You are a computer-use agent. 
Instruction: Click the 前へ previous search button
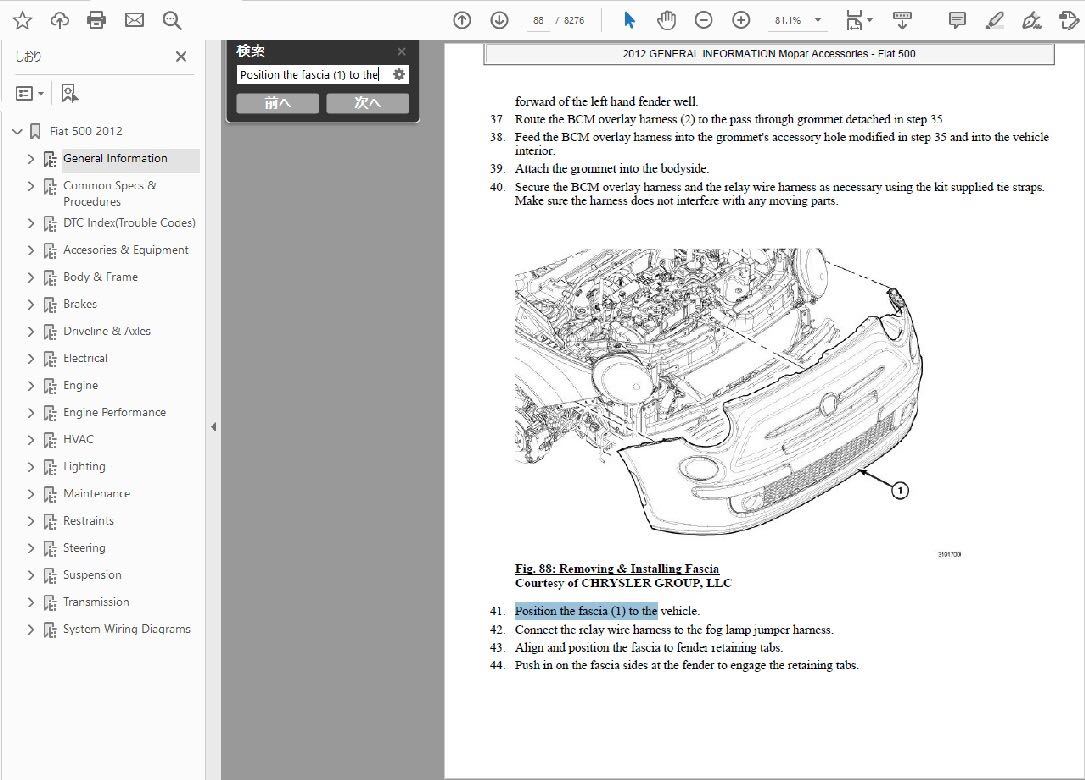coord(276,102)
